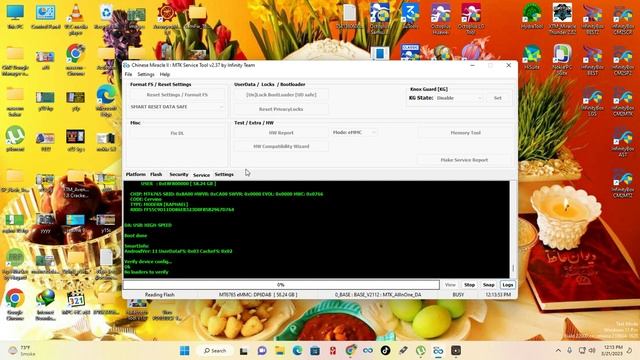Click the Windows Start button
This screenshot has width=640, height=360.
click(184, 351)
